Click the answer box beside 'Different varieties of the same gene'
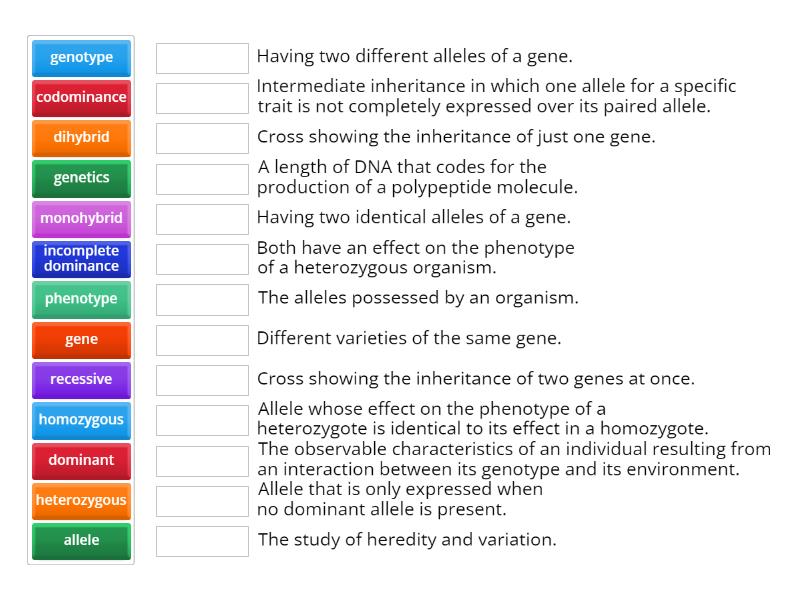Image resolution: width=800 pixels, height=600 pixels. (x=201, y=340)
